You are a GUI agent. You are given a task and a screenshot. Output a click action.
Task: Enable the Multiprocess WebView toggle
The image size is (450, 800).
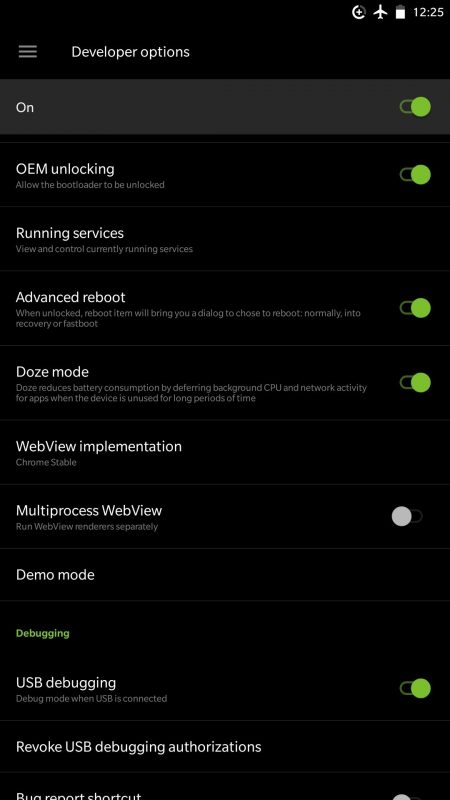click(x=407, y=516)
